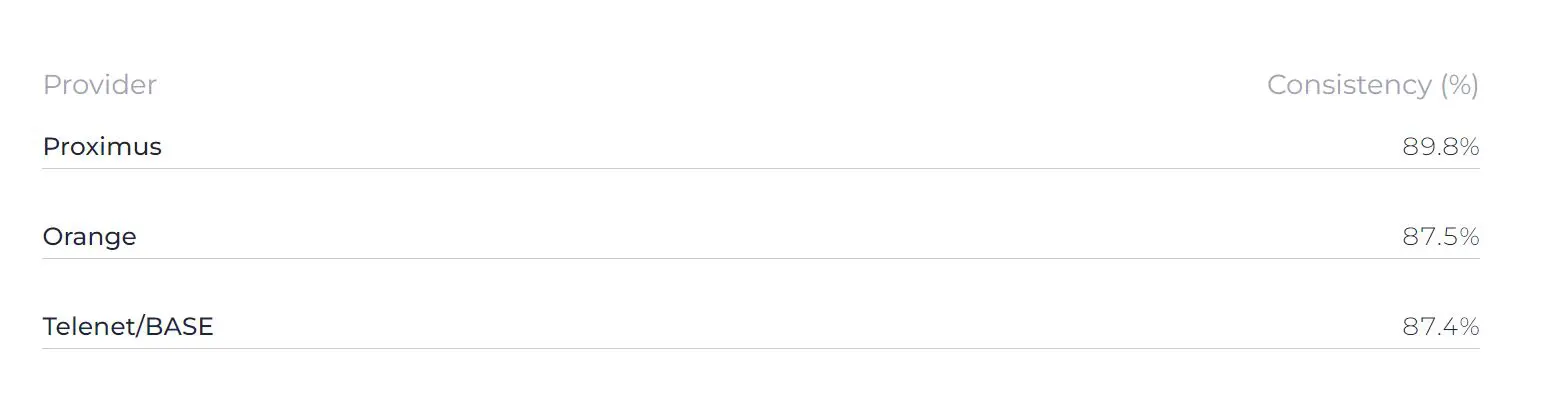
Task: Click the (%) symbol in header
Action: [x=1459, y=85]
